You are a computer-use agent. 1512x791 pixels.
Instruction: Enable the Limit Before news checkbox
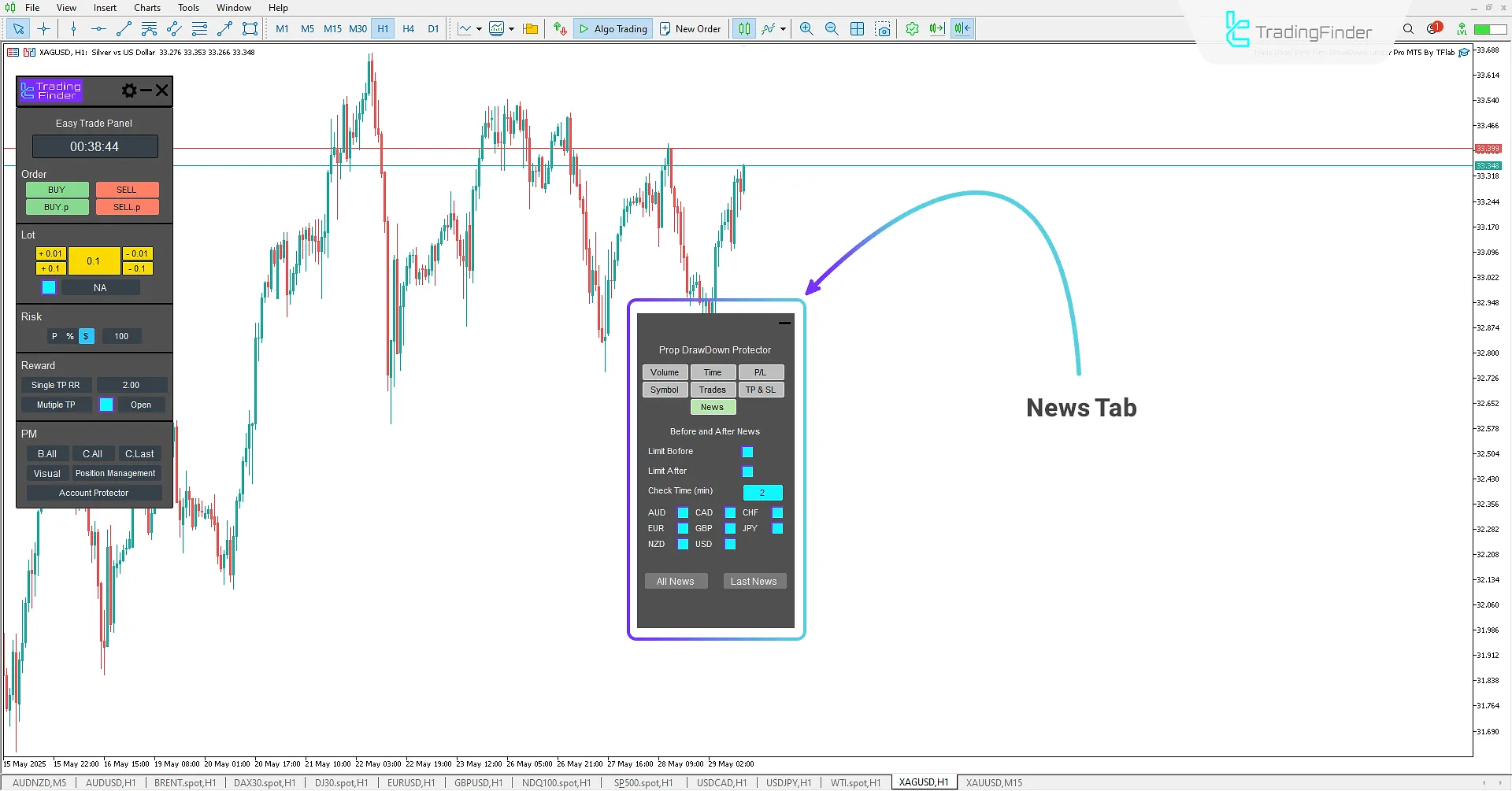point(747,452)
